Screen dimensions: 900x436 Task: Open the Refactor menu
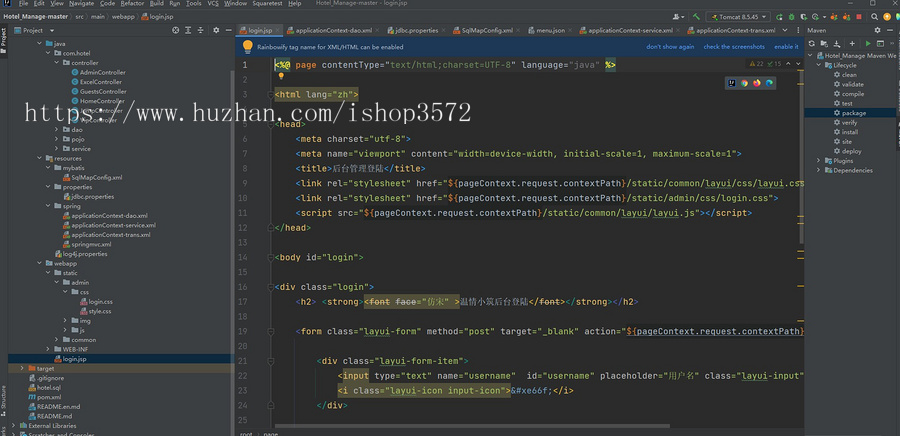click(132, 3)
